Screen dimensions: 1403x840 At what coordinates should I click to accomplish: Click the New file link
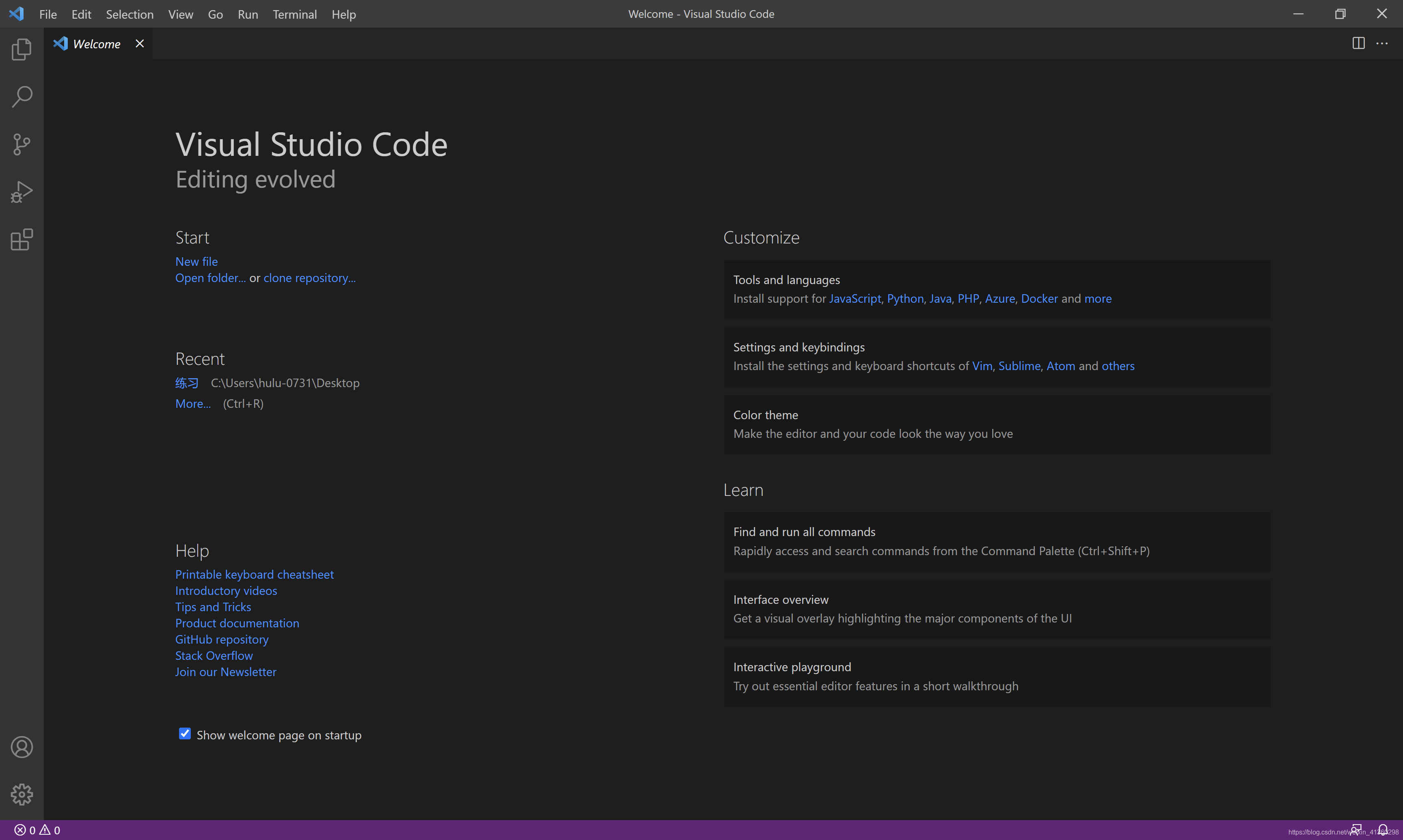click(196, 261)
